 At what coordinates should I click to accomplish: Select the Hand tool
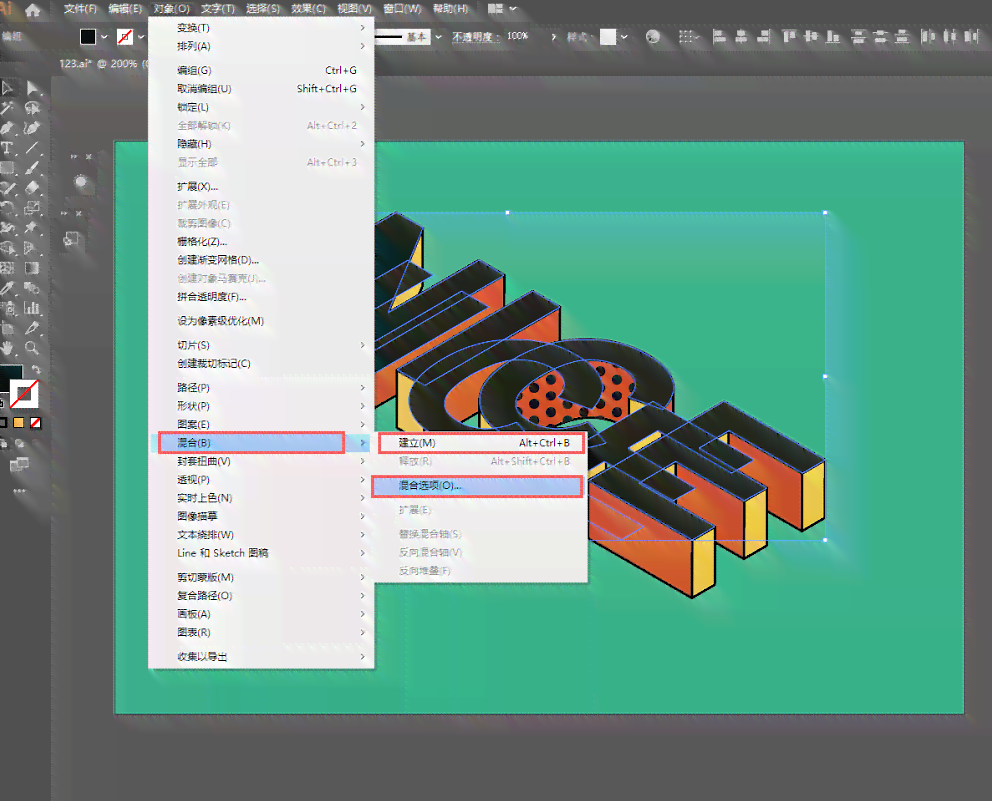point(7,348)
